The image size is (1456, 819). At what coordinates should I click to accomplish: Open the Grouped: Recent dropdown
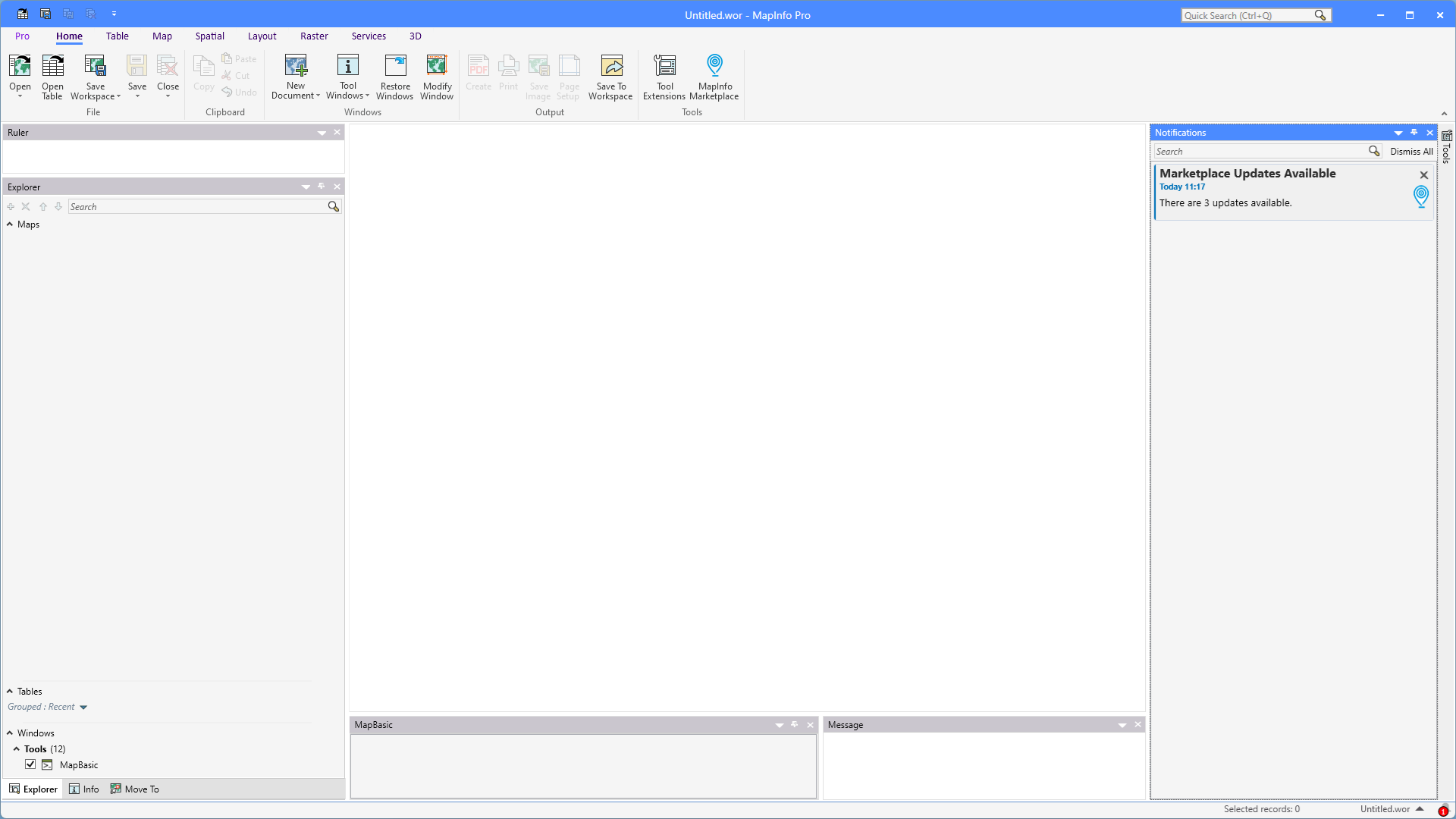pos(83,708)
